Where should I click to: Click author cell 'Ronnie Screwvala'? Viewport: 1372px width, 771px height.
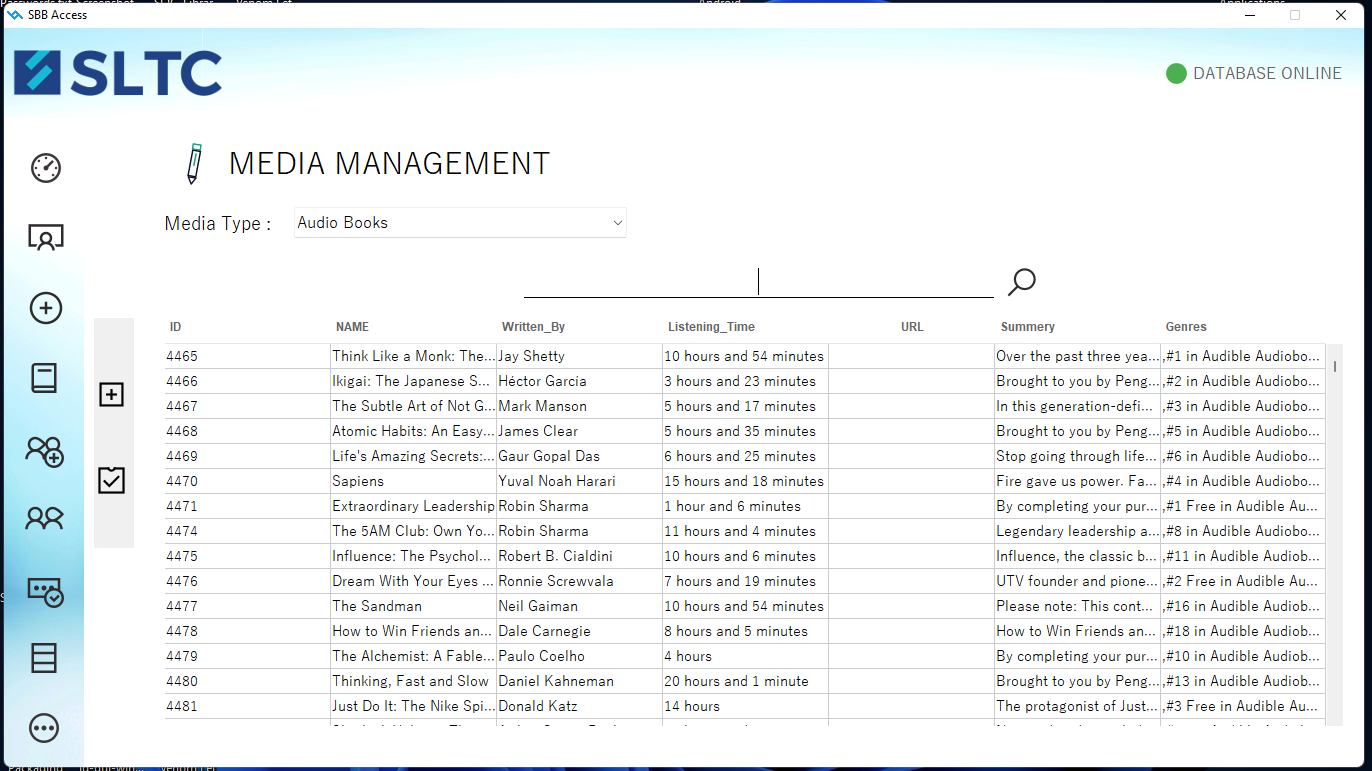tap(580, 581)
